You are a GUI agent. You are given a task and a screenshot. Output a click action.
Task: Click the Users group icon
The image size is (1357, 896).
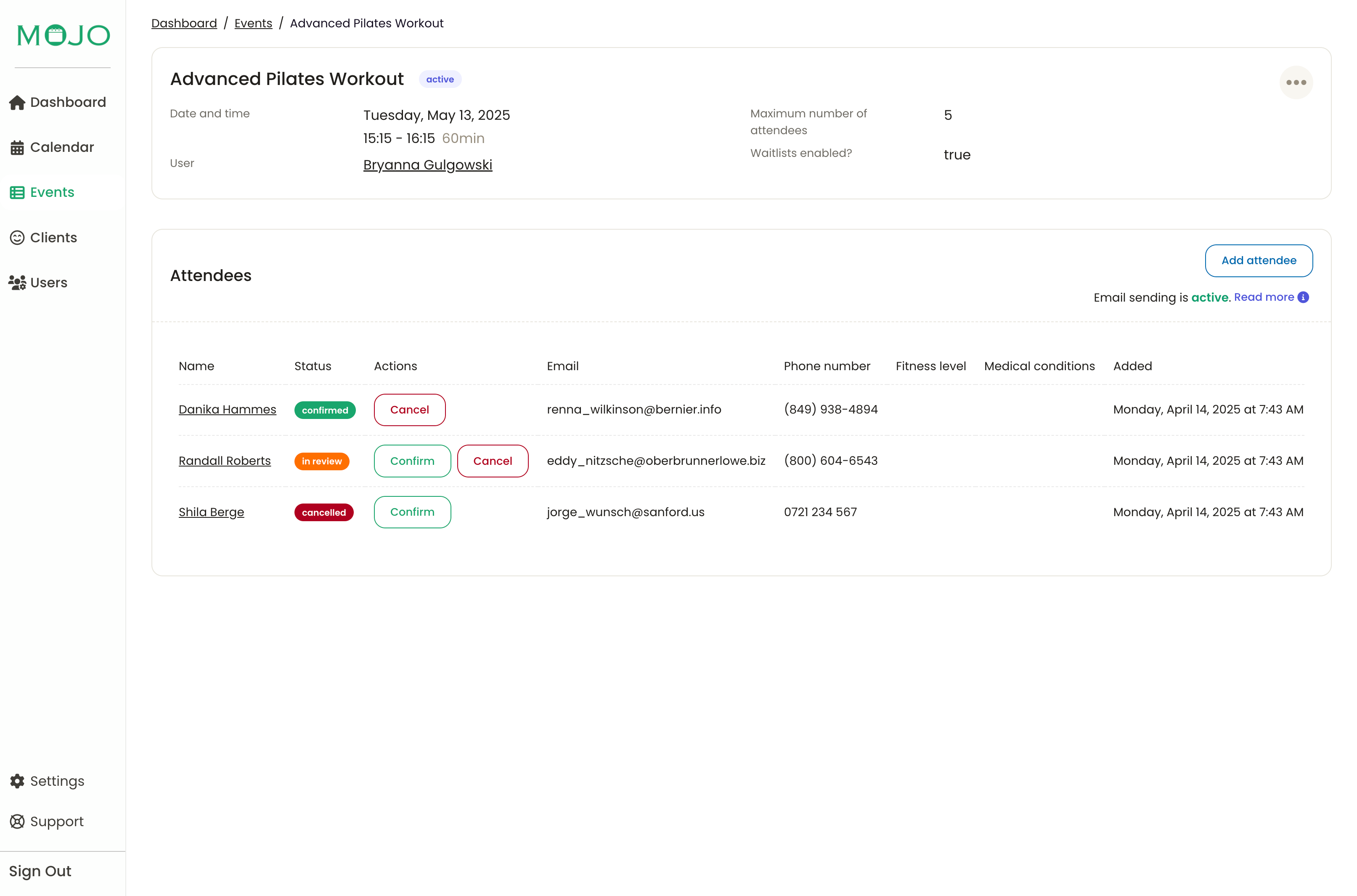pyautogui.click(x=17, y=283)
